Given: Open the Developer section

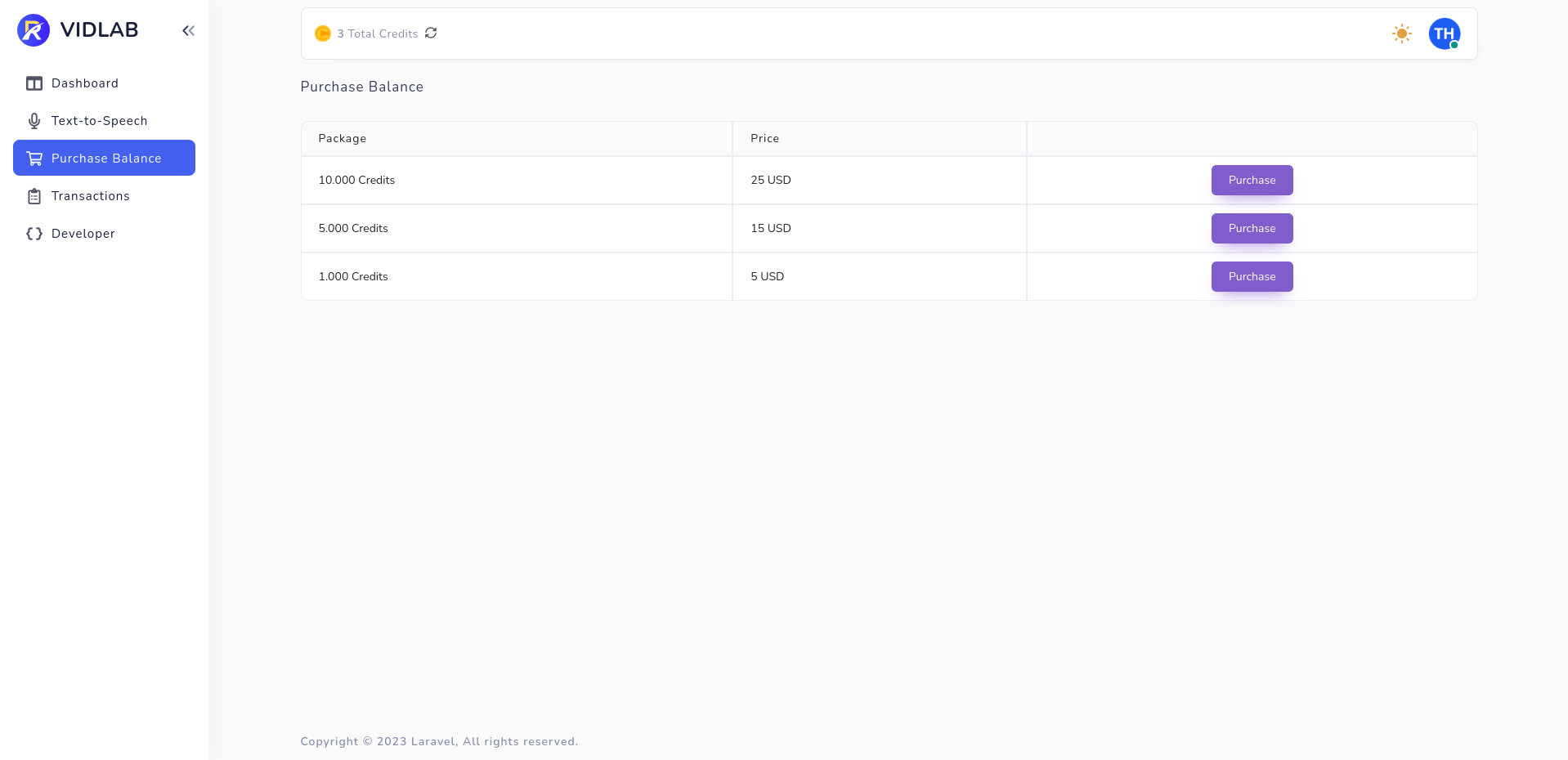Looking at the screenshot, I should click(x=104, y=234).
